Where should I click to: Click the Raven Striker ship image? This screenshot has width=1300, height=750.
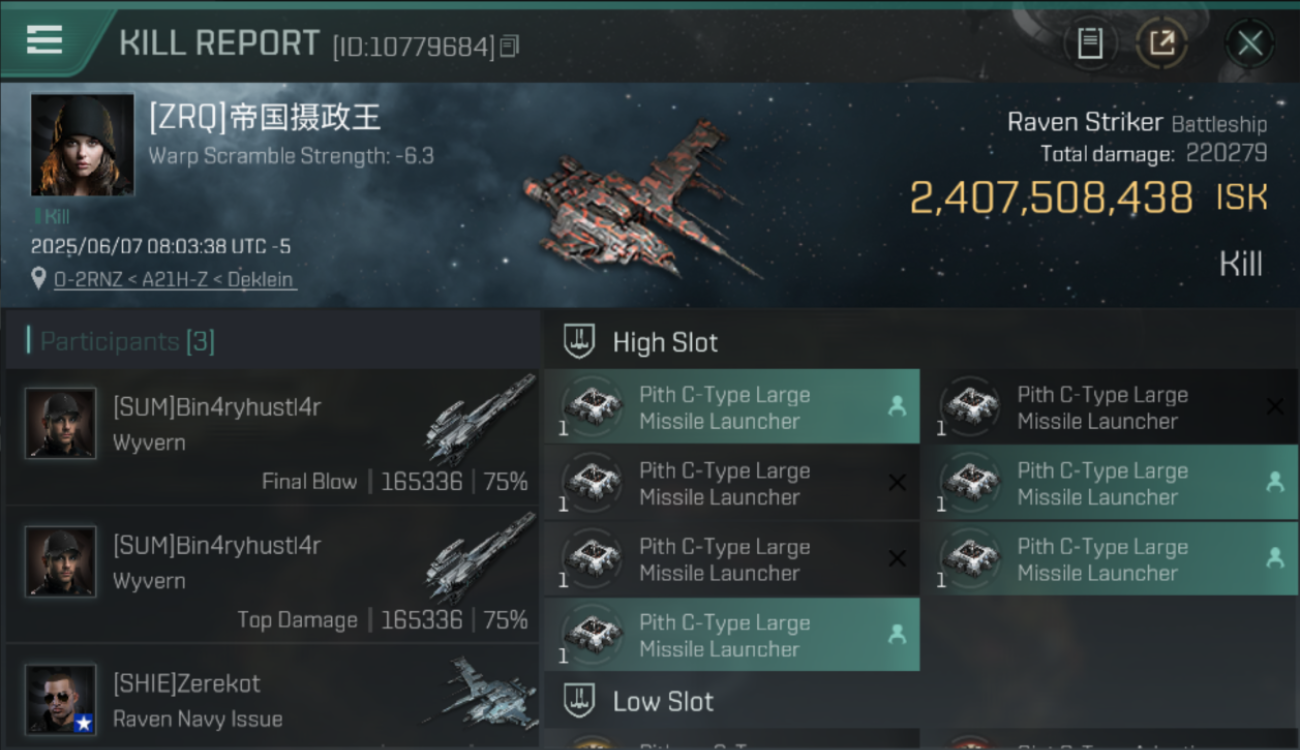pyautogui.click(x=640, y=200)
